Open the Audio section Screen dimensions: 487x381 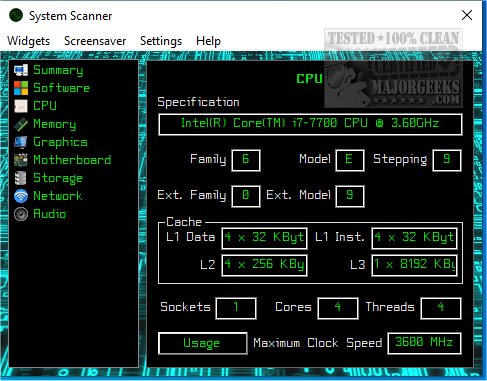click(50, 214)
